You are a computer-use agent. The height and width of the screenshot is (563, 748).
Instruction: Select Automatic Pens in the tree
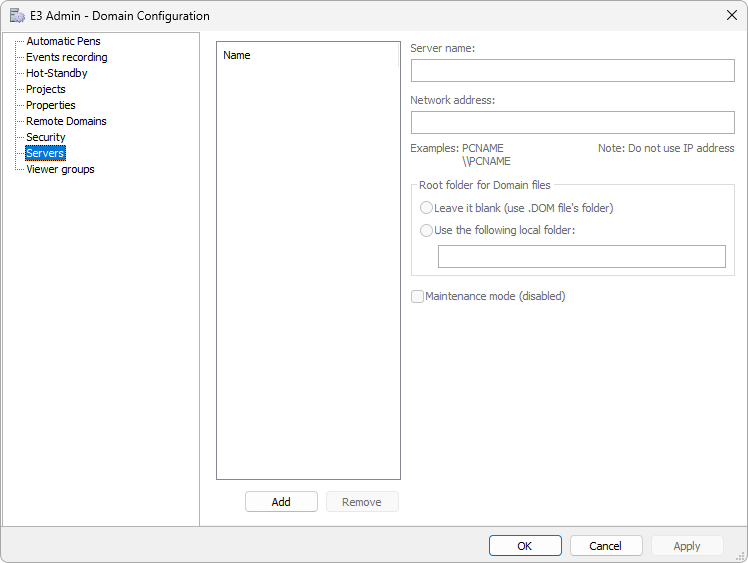click(63, 41)
